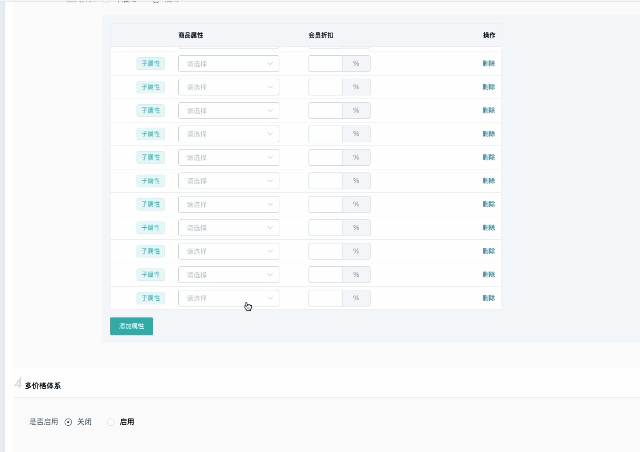Image resolution: width=640 pixels, height=452 pixels.
Task: Click the 是否启用 label
Action: [x=44, y=422]
